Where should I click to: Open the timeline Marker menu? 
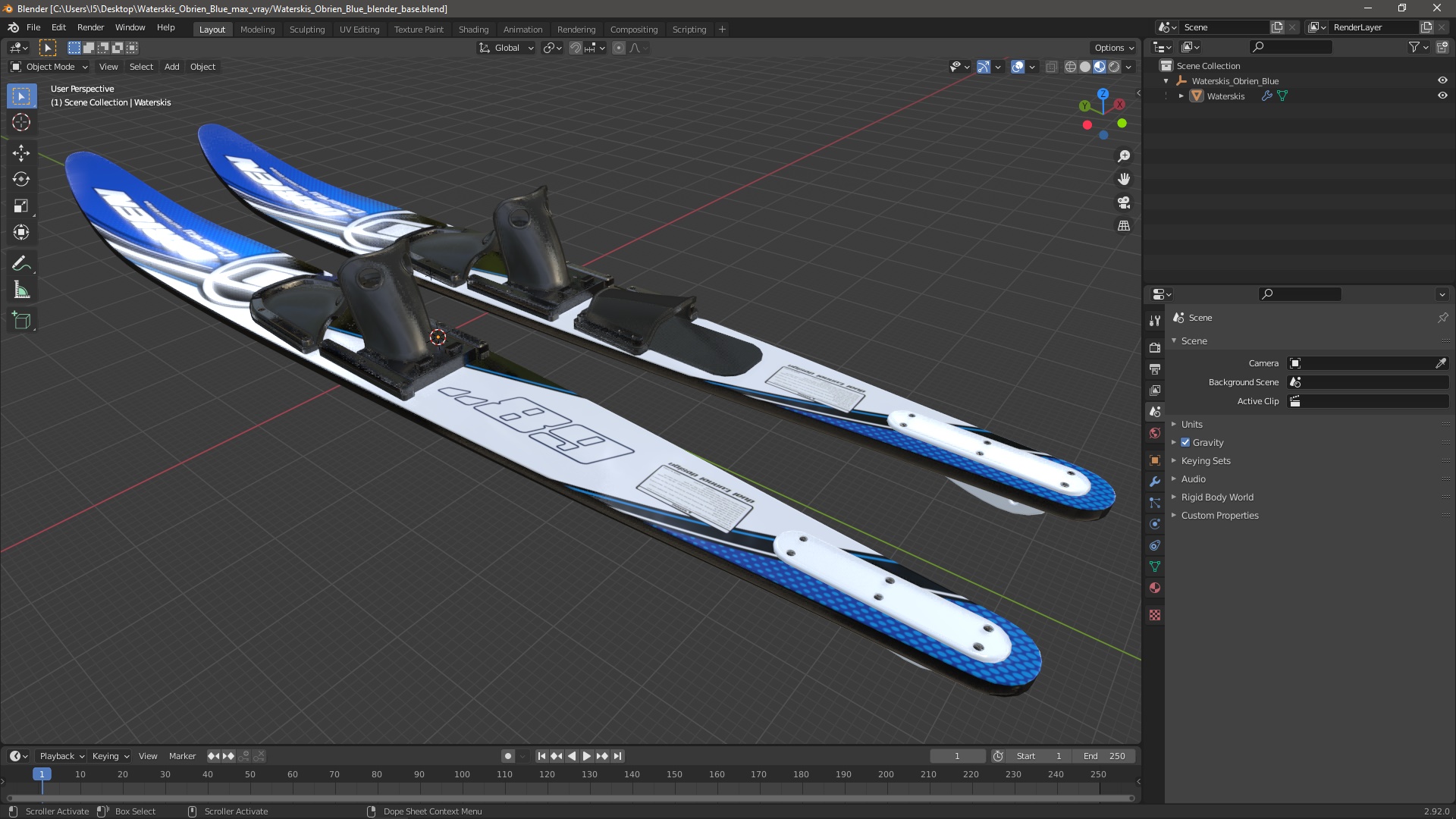tap(182, 756)
